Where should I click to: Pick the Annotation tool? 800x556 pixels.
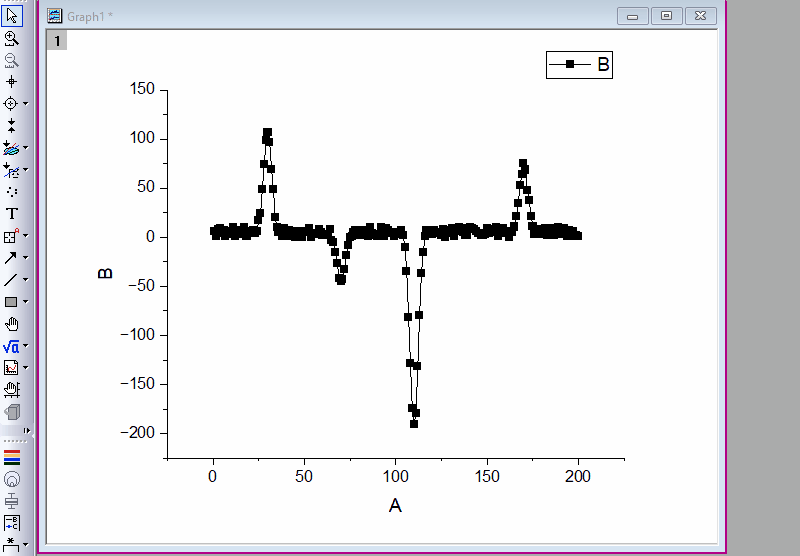(10, 236)
